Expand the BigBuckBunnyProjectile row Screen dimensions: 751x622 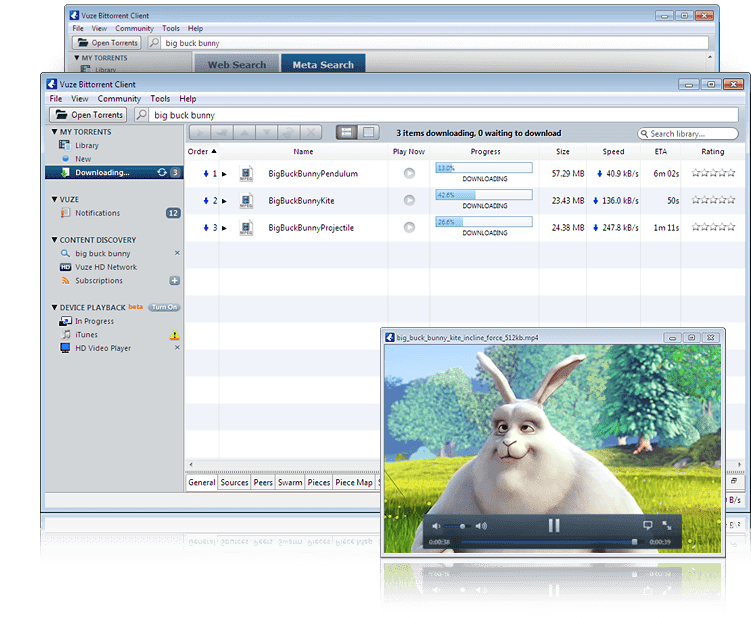[224, 228]
